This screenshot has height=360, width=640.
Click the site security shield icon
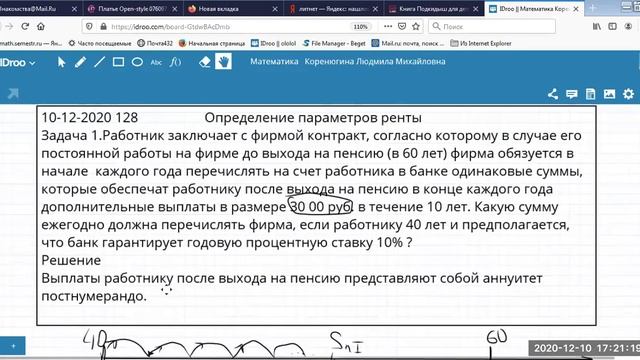89,27
